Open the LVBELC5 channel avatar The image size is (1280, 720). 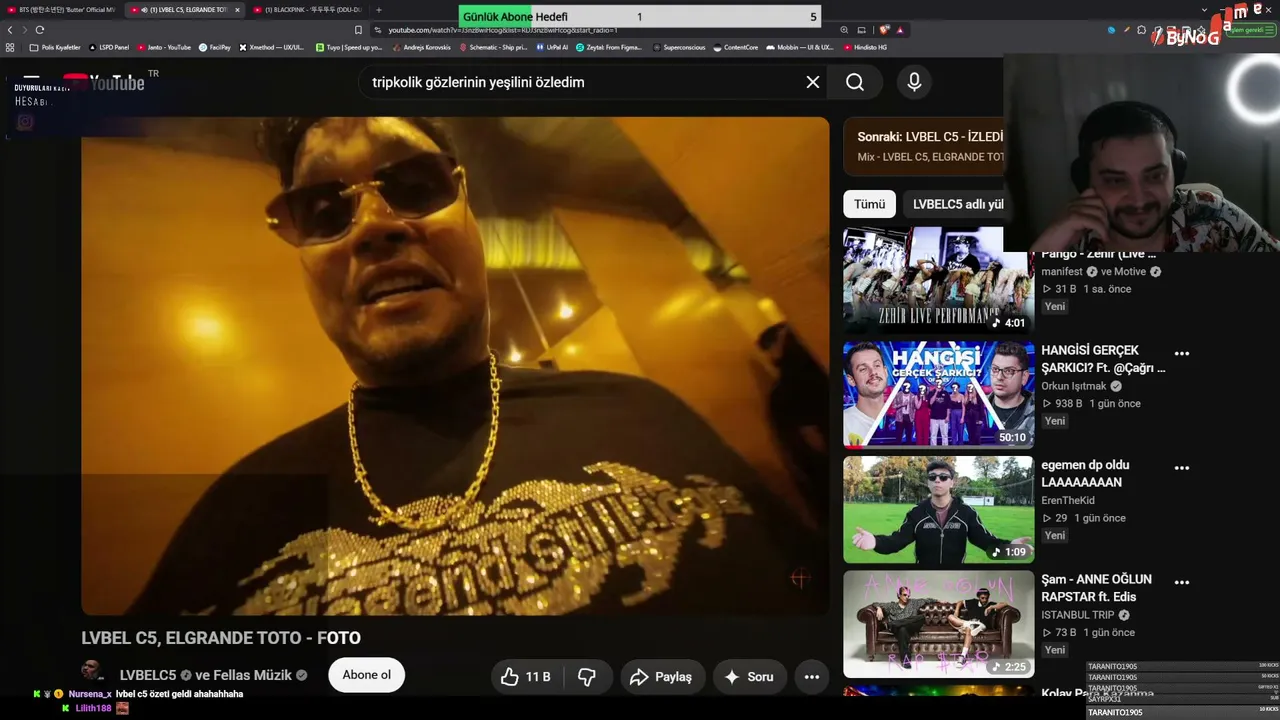(94, 672)
